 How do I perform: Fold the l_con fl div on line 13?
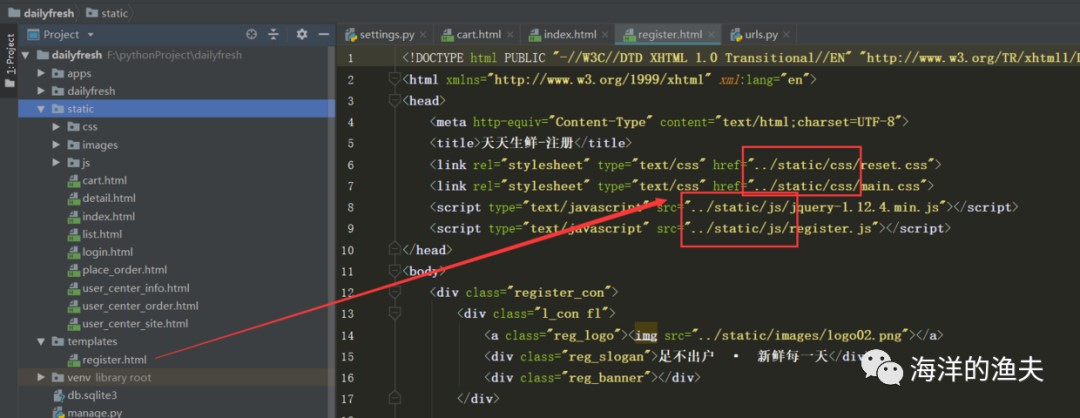[395, 314]
